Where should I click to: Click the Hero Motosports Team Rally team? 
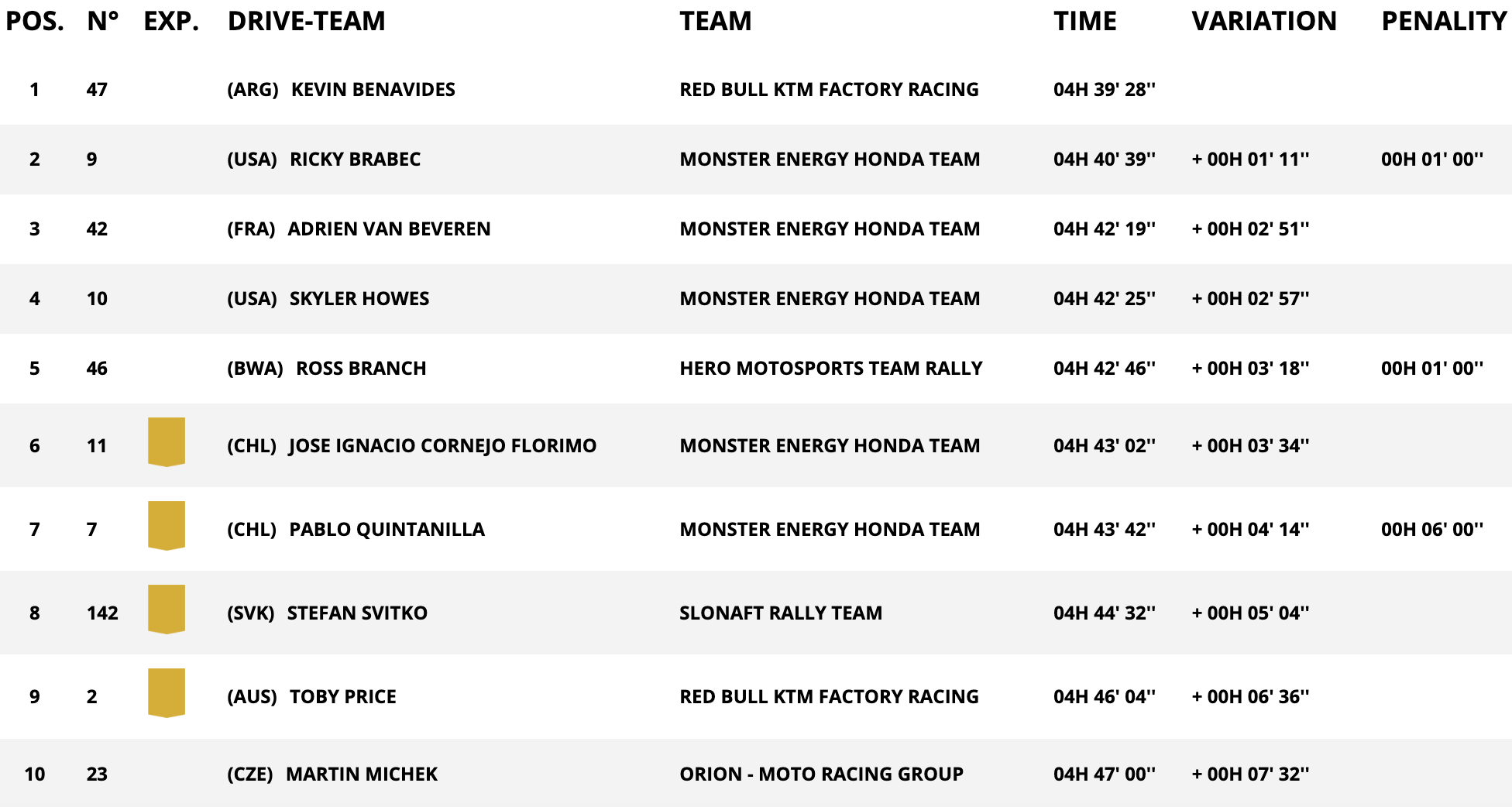[830, 369]
